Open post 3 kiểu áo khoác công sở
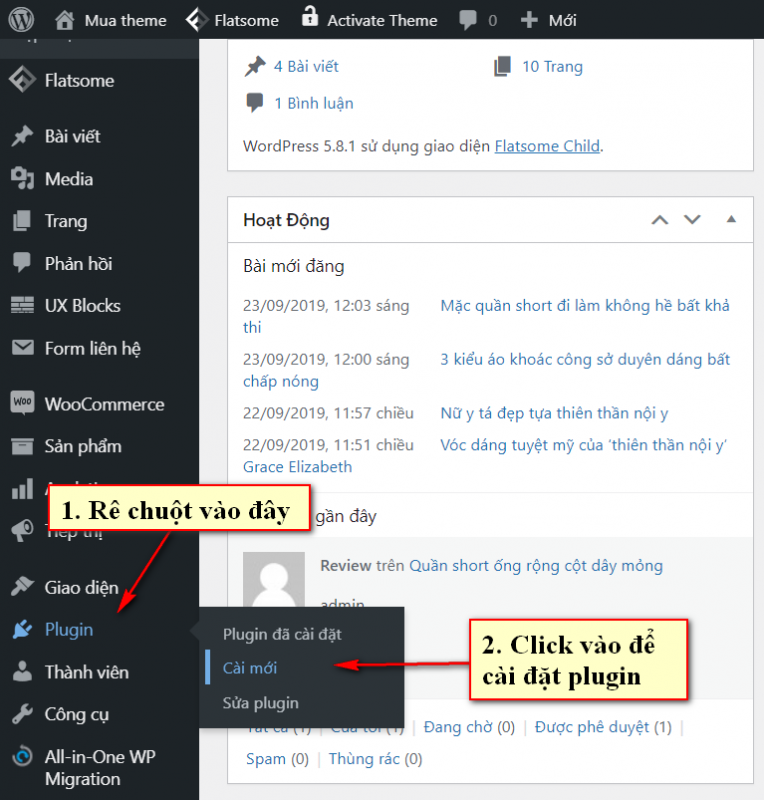Screen dimensions: 764x800 pyautogui.click(x=585, y=359)
